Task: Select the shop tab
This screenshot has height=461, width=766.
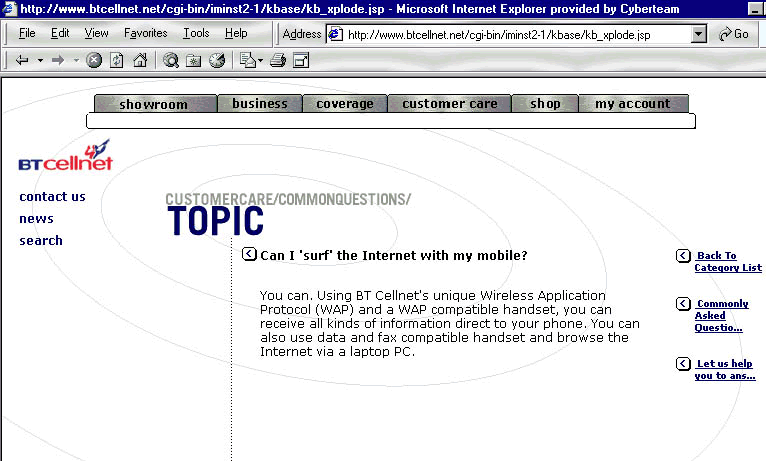Action: (x=545, y=104)
